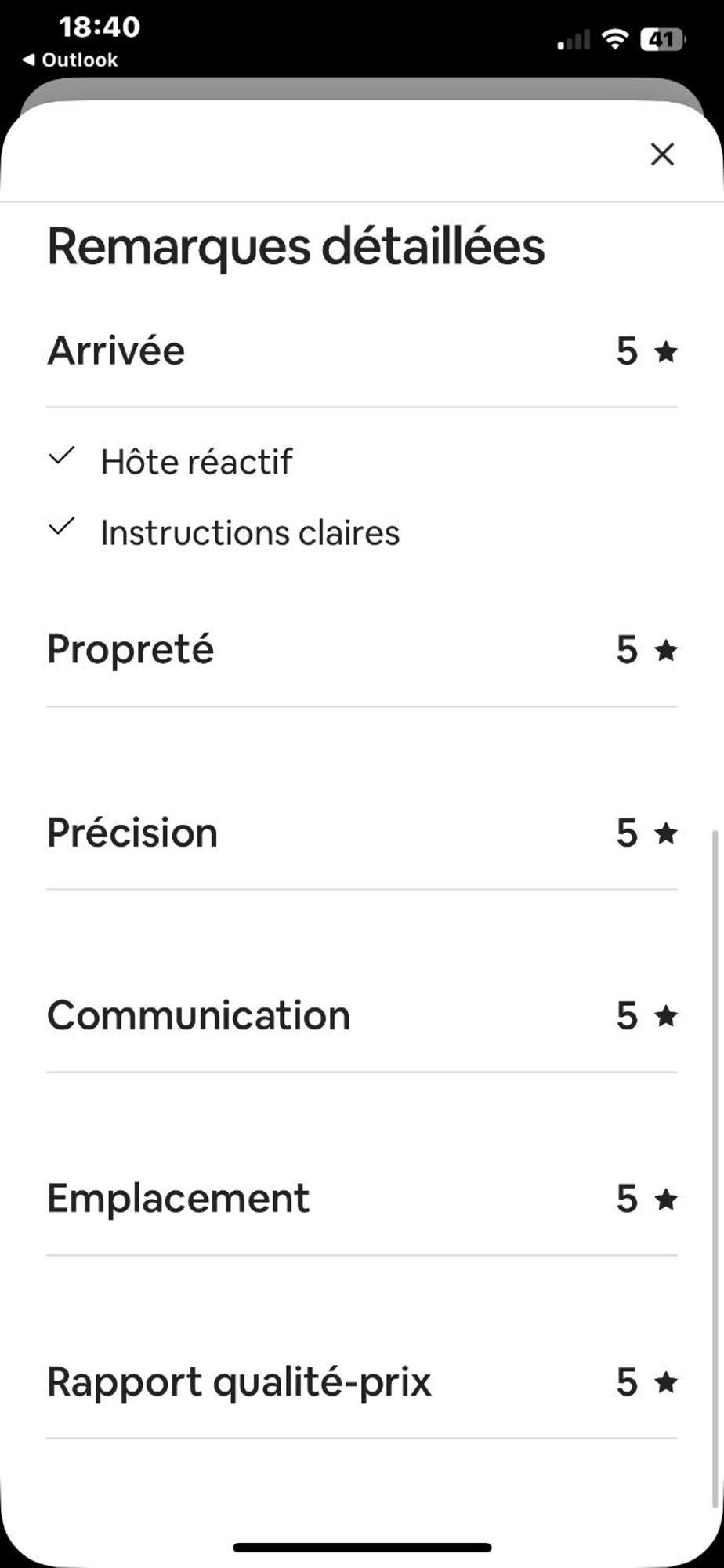Tap the Wi-Fi status icon

(615, 38)
